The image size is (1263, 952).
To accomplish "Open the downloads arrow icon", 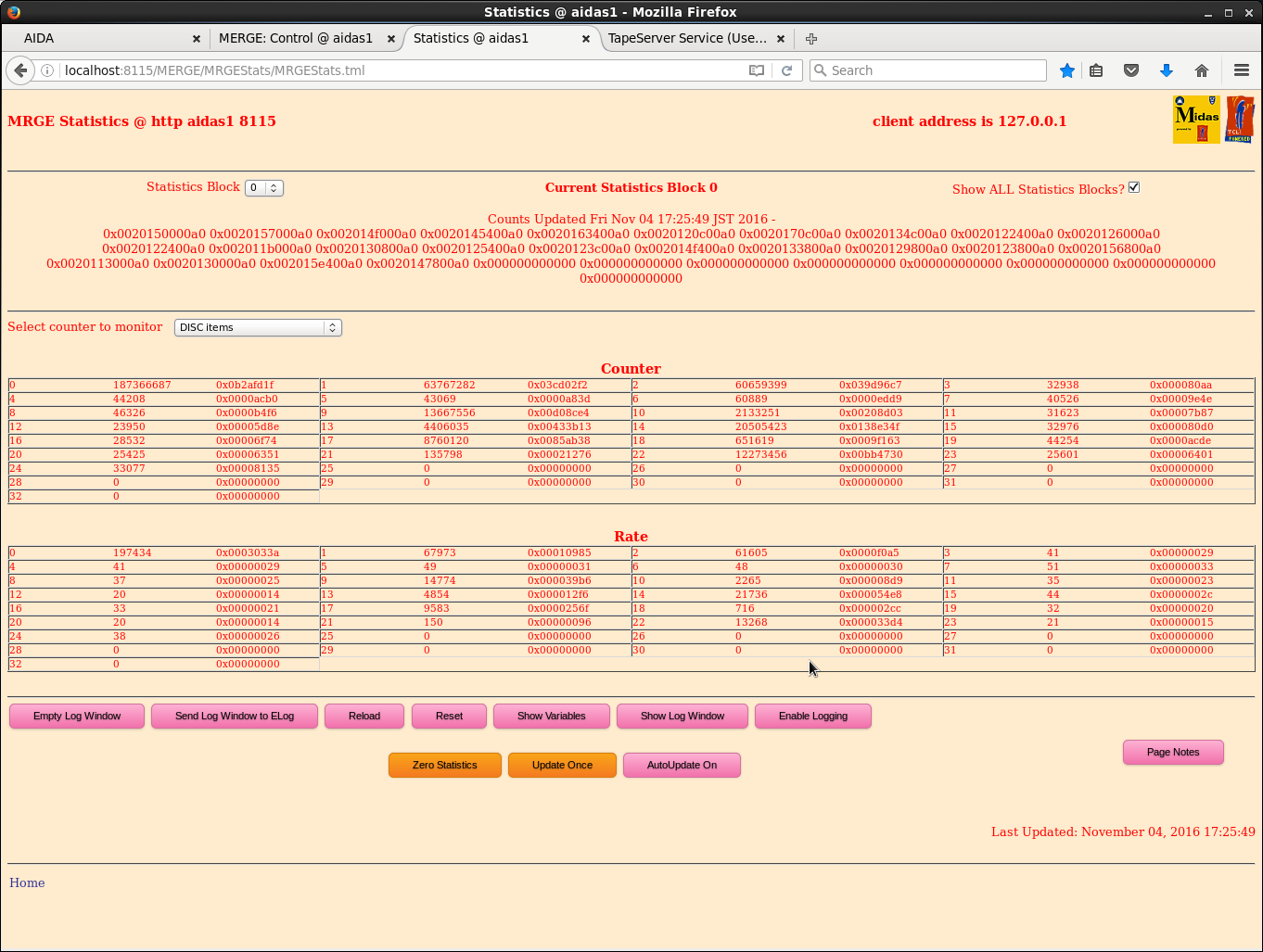I will click(1167, 70).
